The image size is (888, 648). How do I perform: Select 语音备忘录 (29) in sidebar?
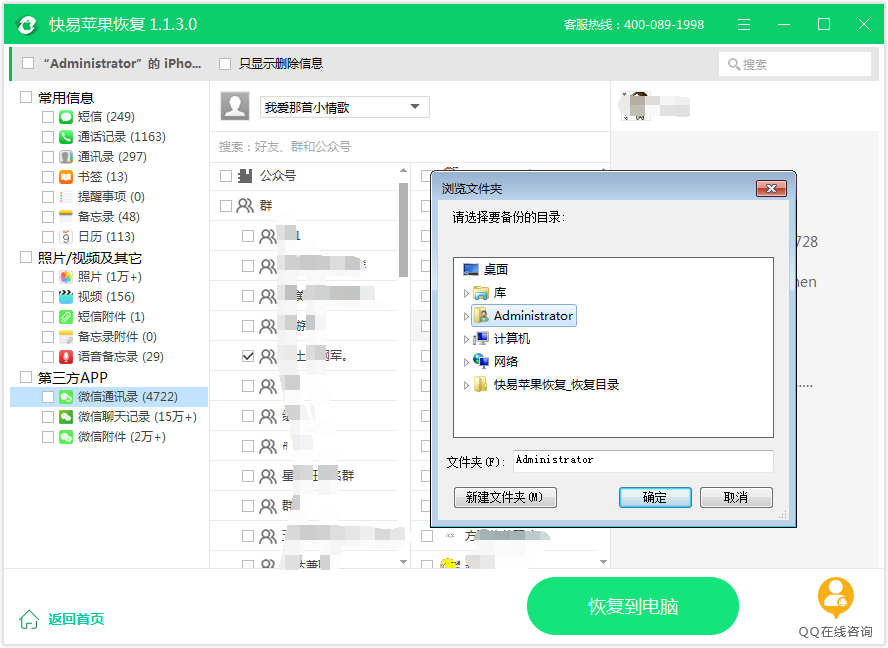coord(121,357)
